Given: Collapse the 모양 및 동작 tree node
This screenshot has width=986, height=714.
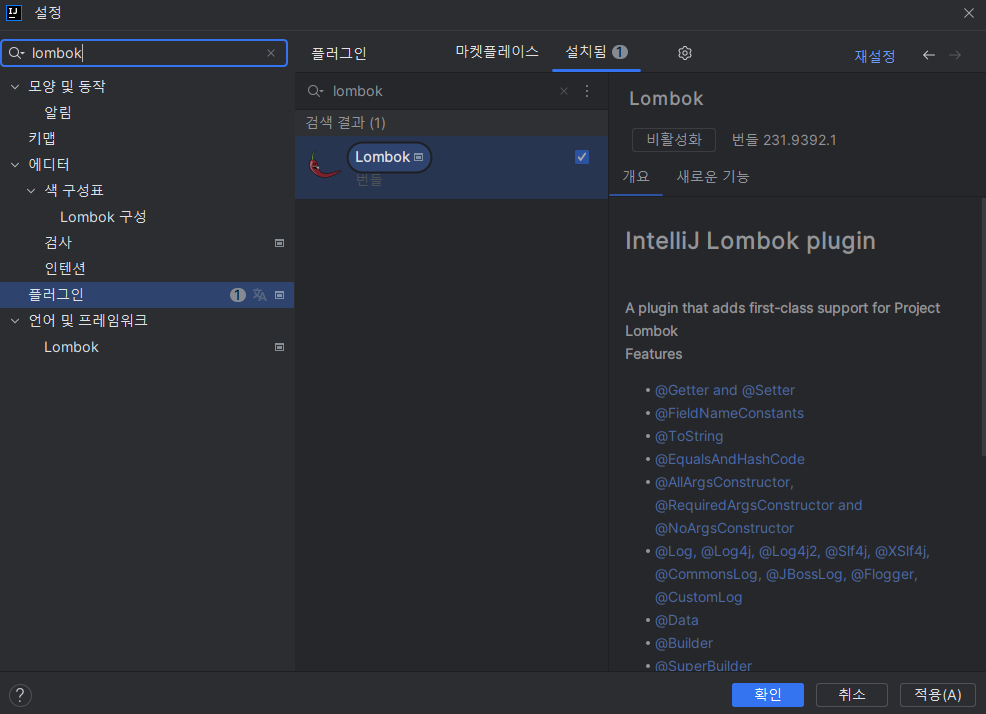Looking at the screenshot, I should pyautogui.click(x=15, y=87).
